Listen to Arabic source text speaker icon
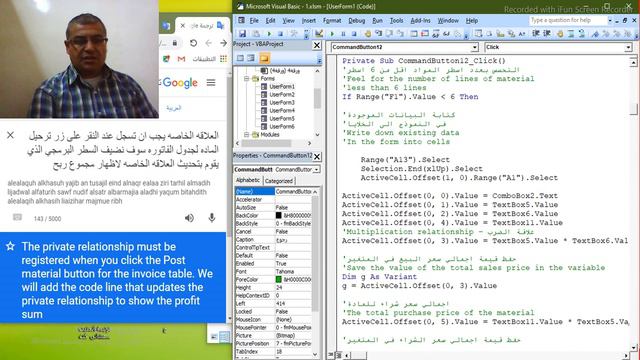 coord(189,218)
